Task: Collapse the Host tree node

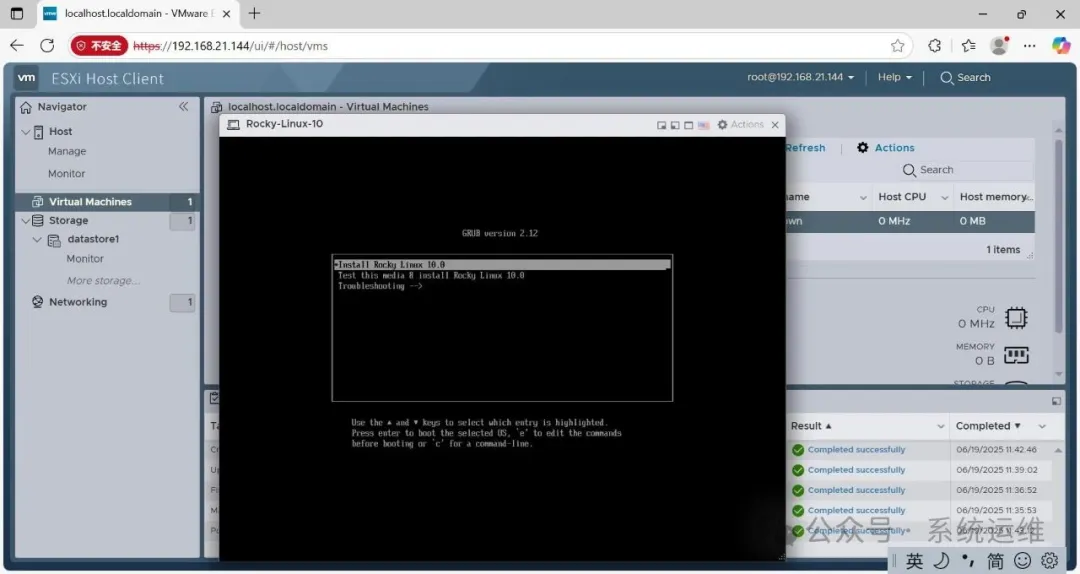Action: (x=25, y=132)
